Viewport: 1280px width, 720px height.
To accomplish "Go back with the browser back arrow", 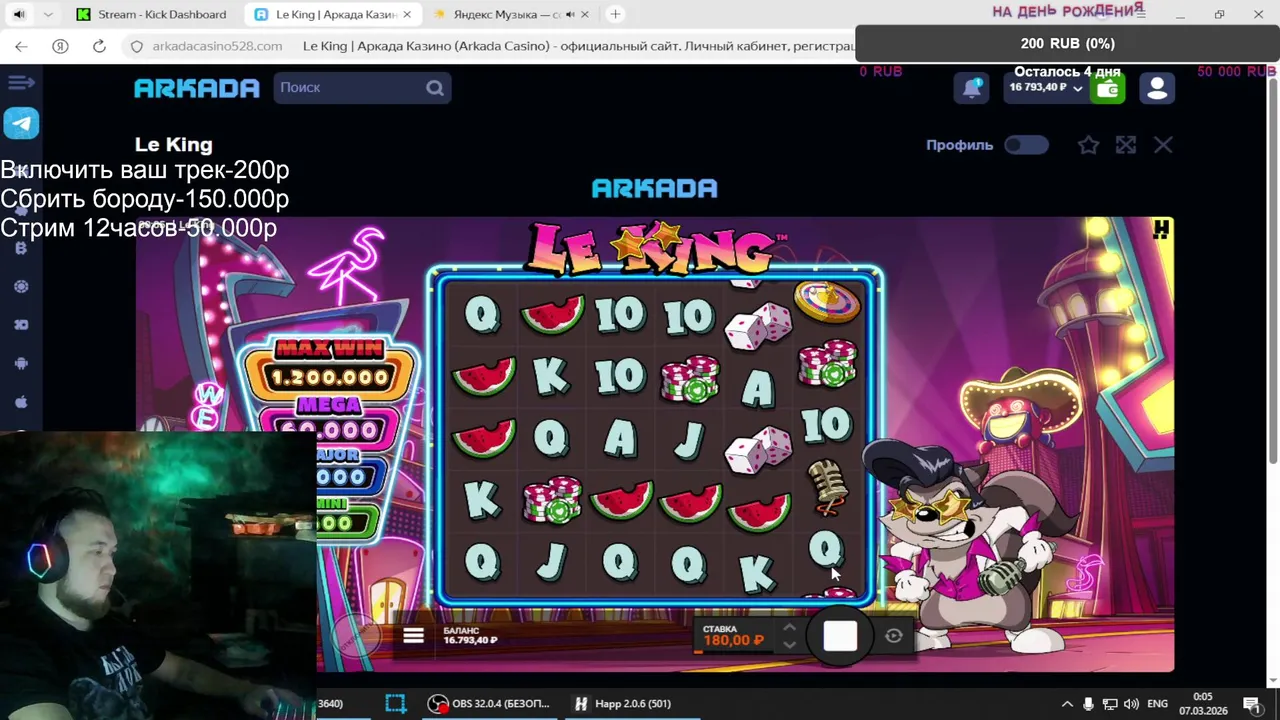I will [21, 46].
